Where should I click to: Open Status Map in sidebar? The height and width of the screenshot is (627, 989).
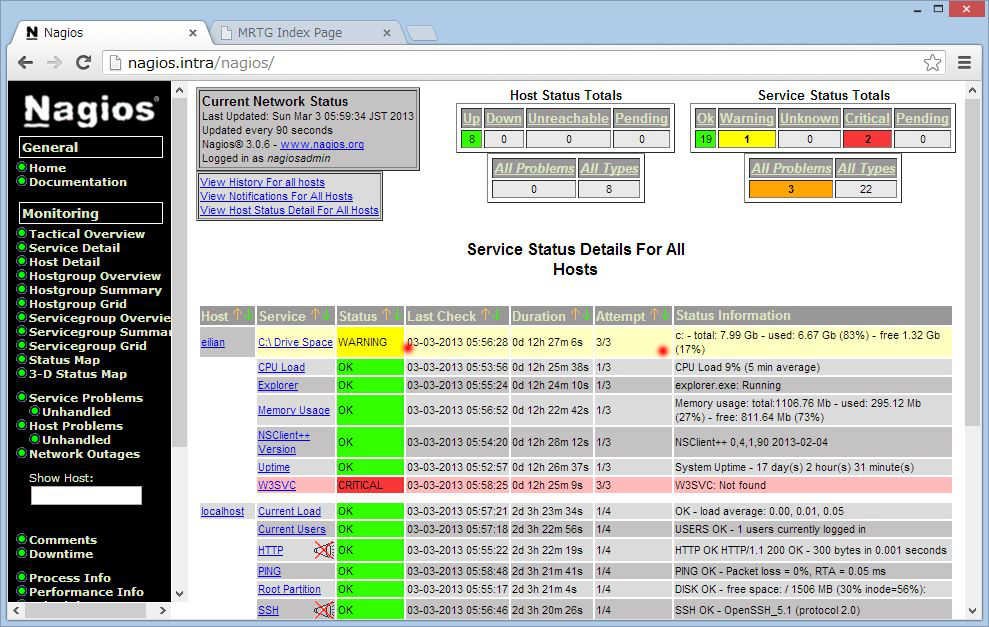tap(64, 360)
